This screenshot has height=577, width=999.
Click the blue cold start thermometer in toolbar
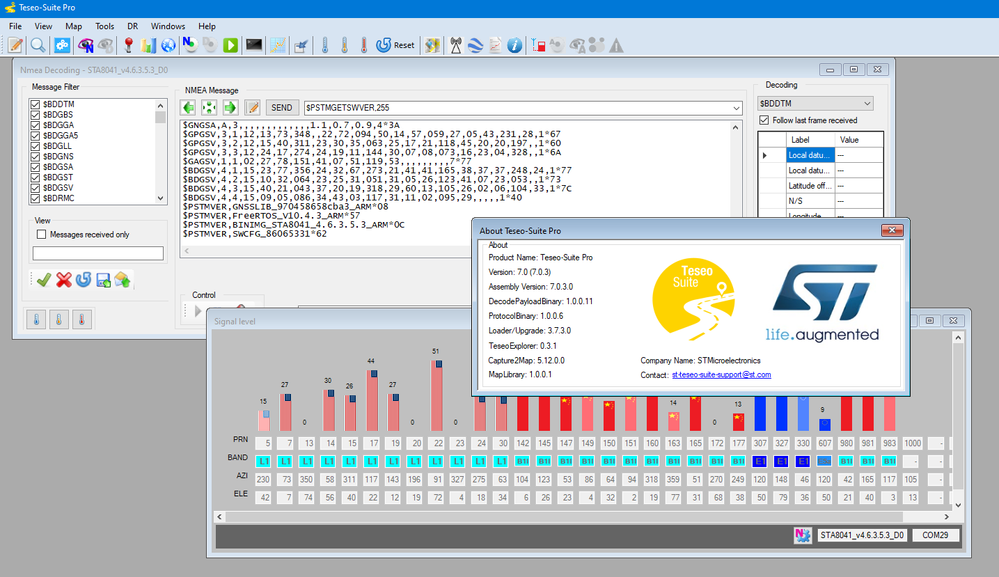coord(325,45)
